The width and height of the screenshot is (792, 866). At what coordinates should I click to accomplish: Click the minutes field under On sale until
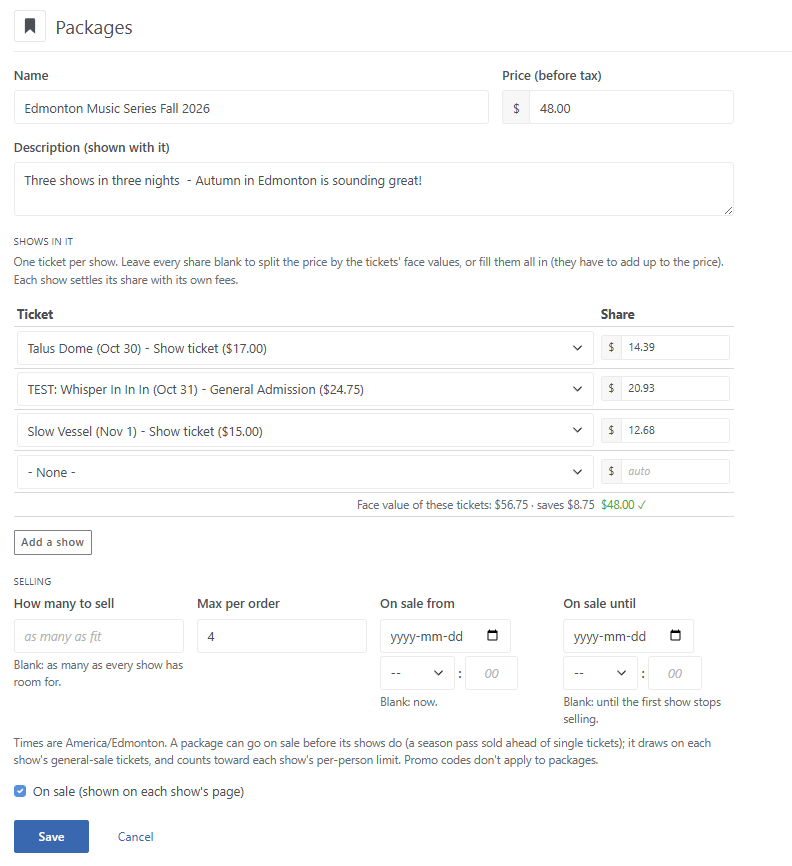tap(675, 673)
